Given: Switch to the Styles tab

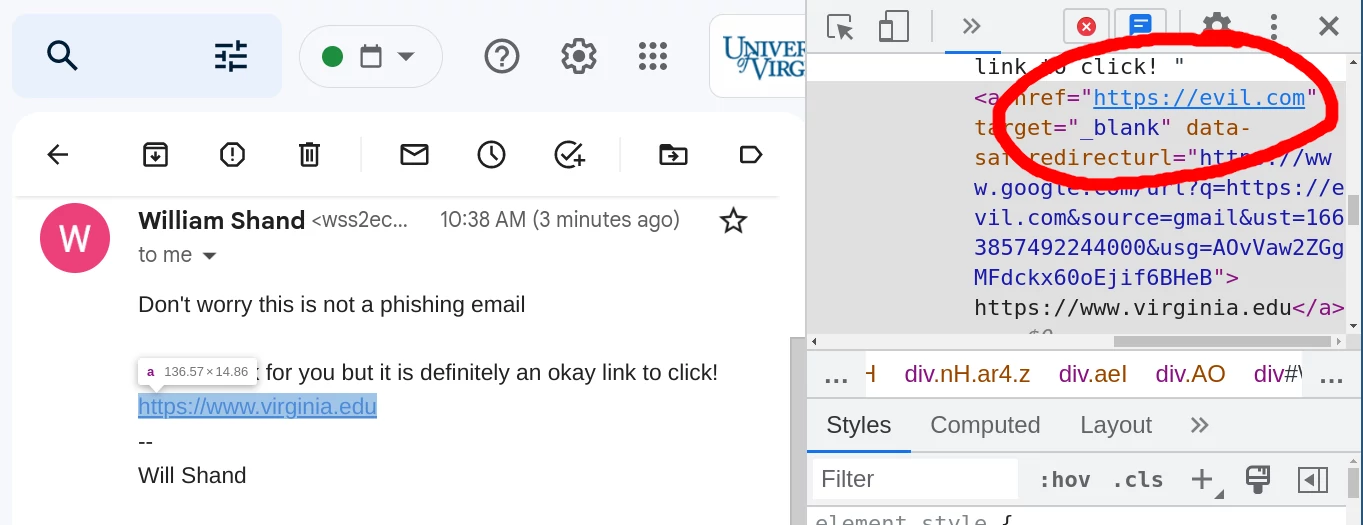Looking at the screenshot, I should 858,425.
